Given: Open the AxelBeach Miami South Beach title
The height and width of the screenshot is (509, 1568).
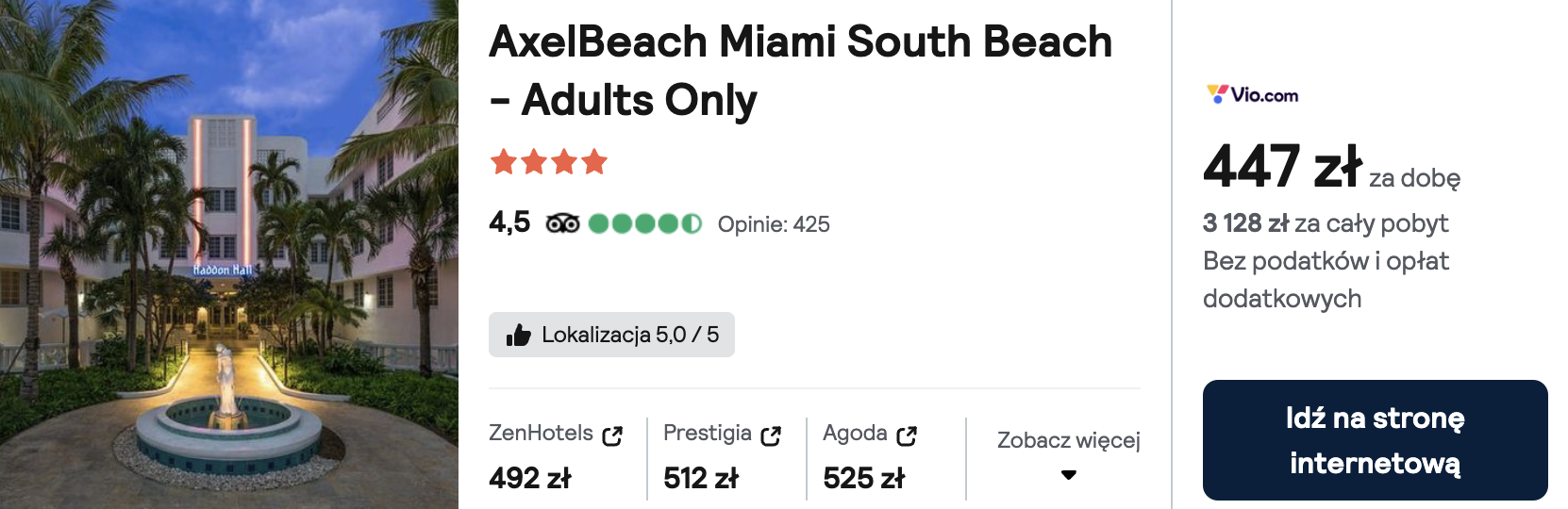Looking at the screenshot, I should pos(800,71).
